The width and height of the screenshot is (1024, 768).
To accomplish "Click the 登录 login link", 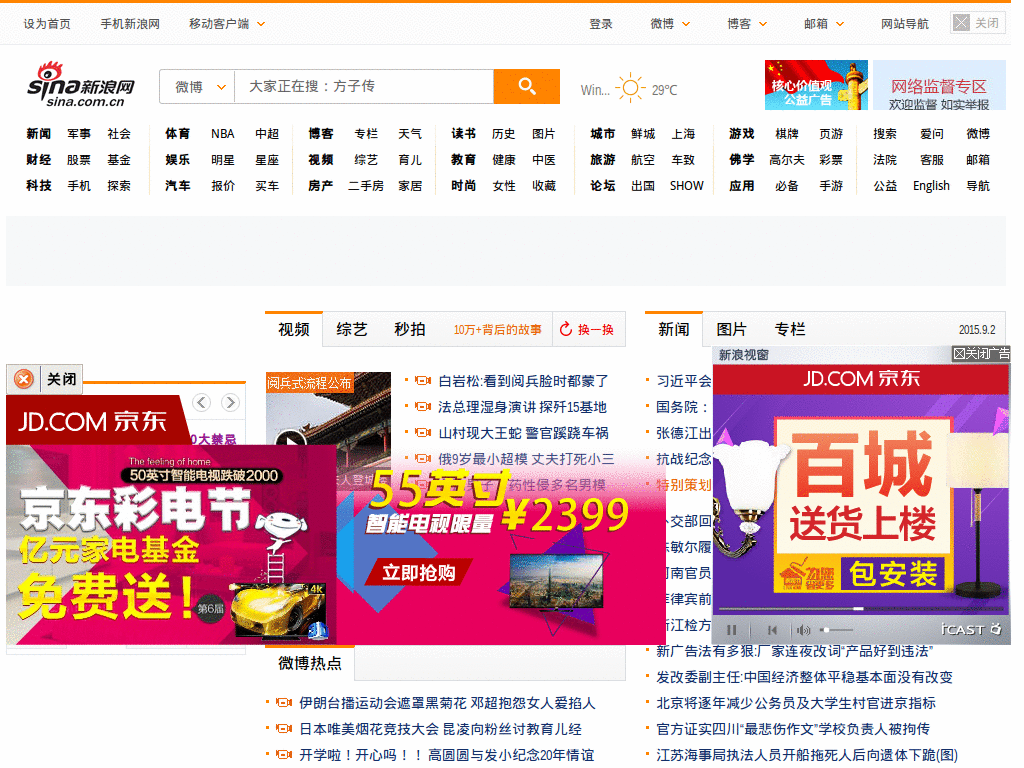I will 601,24.
